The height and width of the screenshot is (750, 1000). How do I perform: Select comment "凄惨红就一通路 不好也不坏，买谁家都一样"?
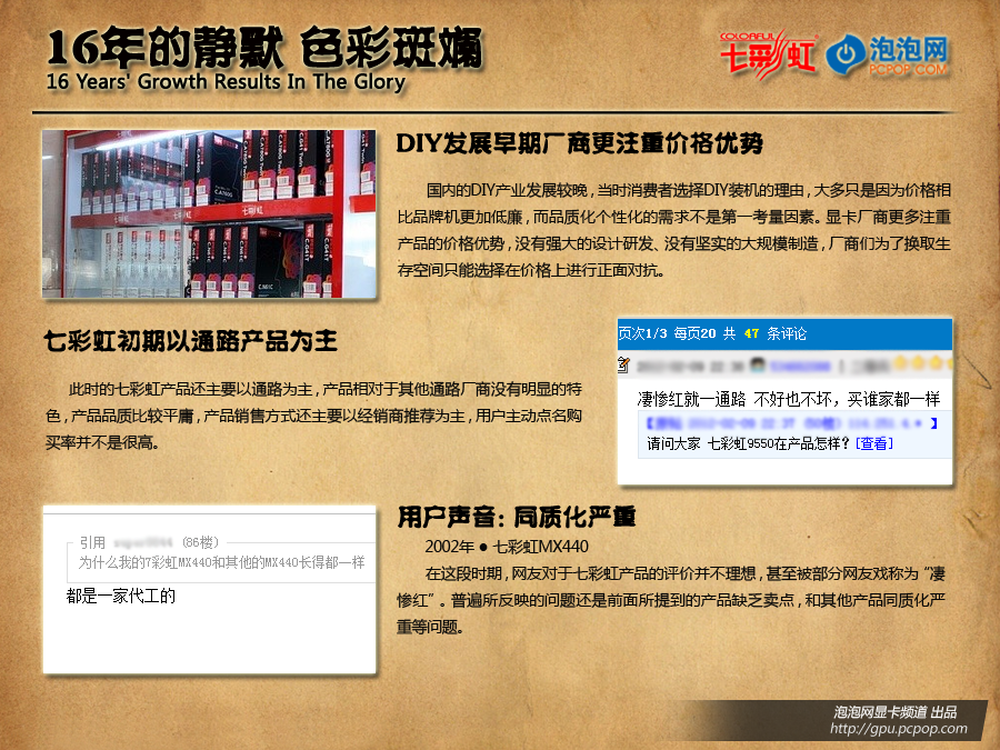pyautogui.click(x=789, y=399)
